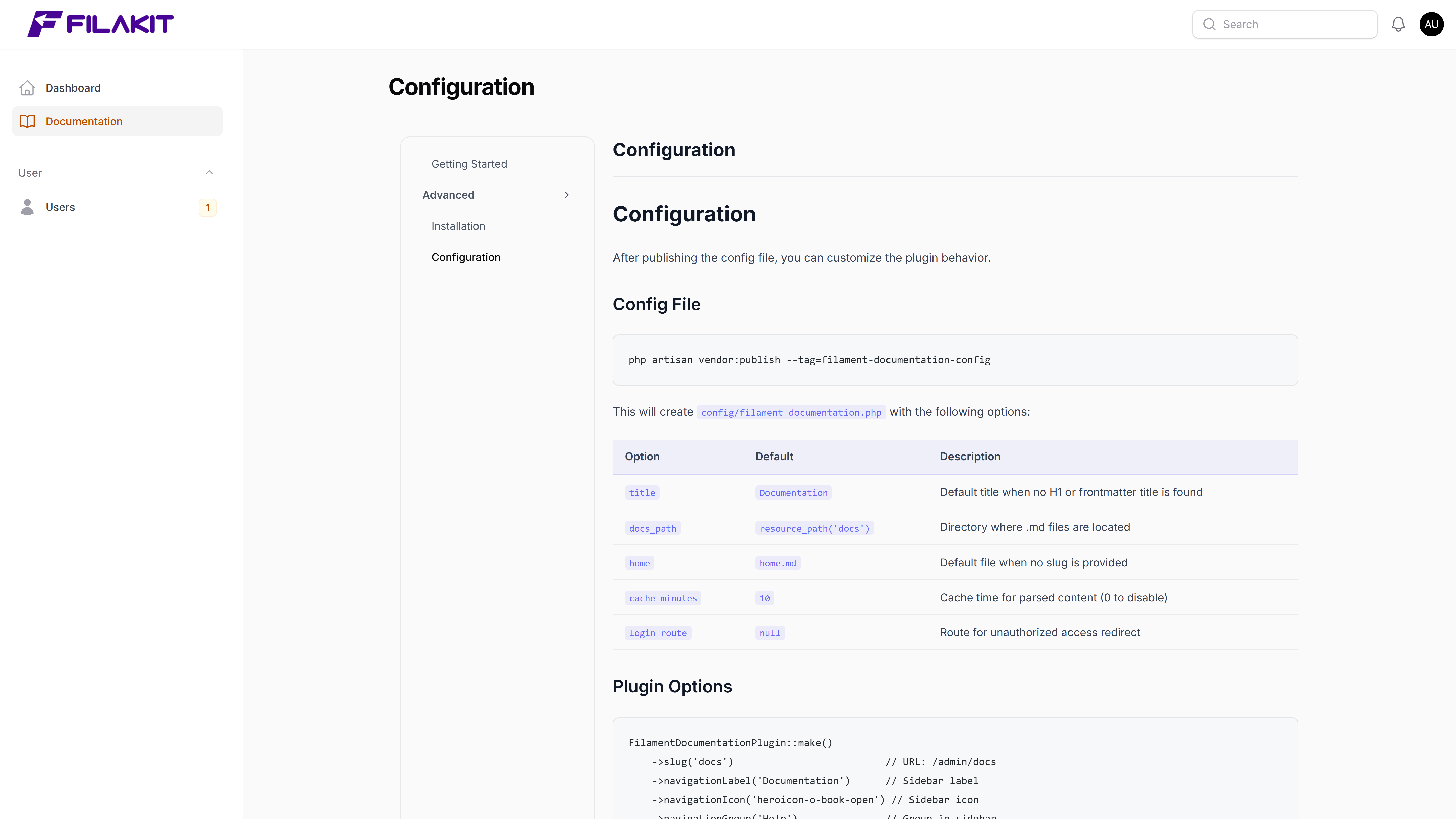The image size is (1456, 819).
Task: Click the docs_path option cell
Action: [x=653, y=529]
